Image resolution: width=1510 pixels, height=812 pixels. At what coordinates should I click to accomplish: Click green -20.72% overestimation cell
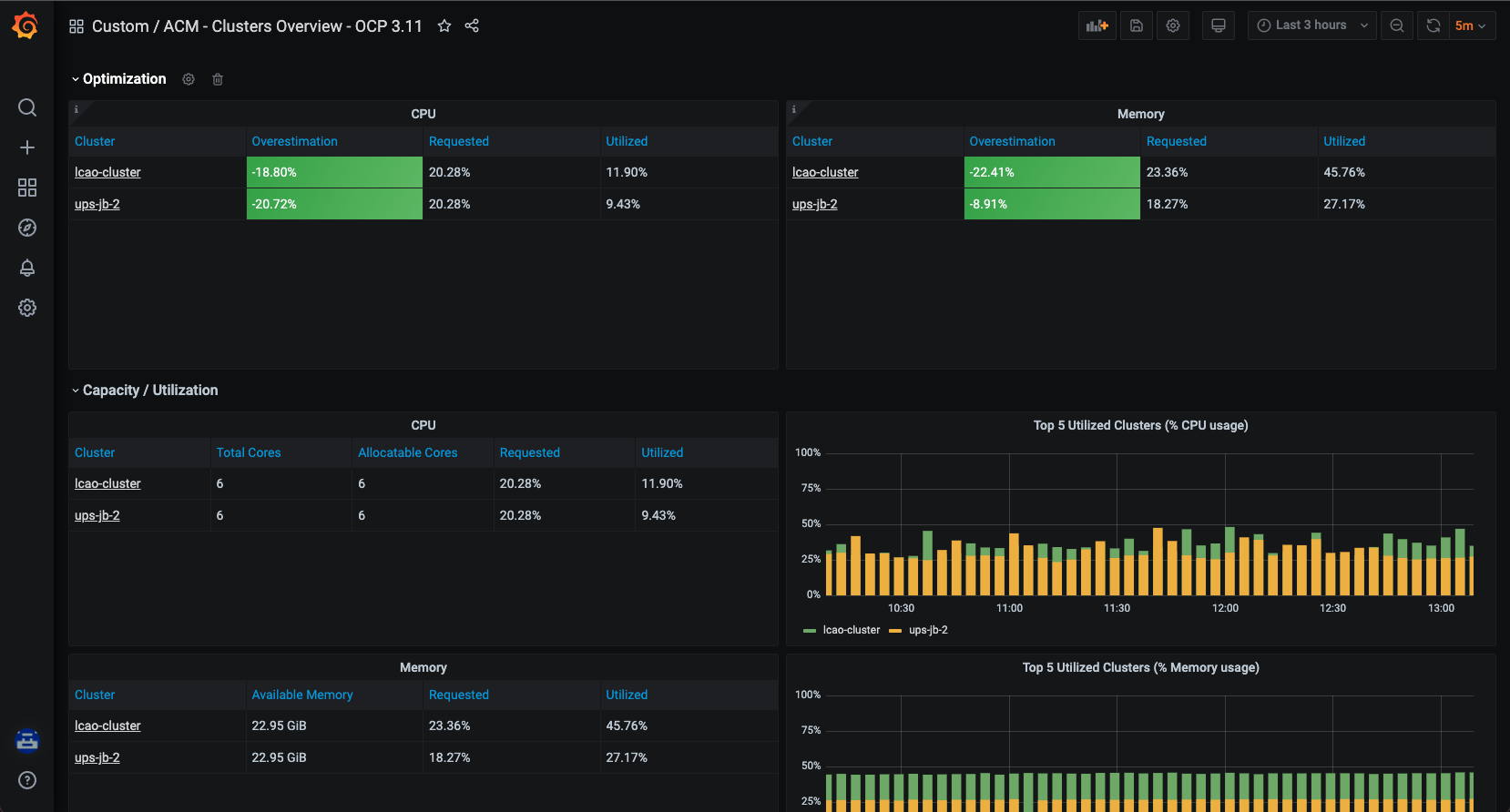pos(334,204)
